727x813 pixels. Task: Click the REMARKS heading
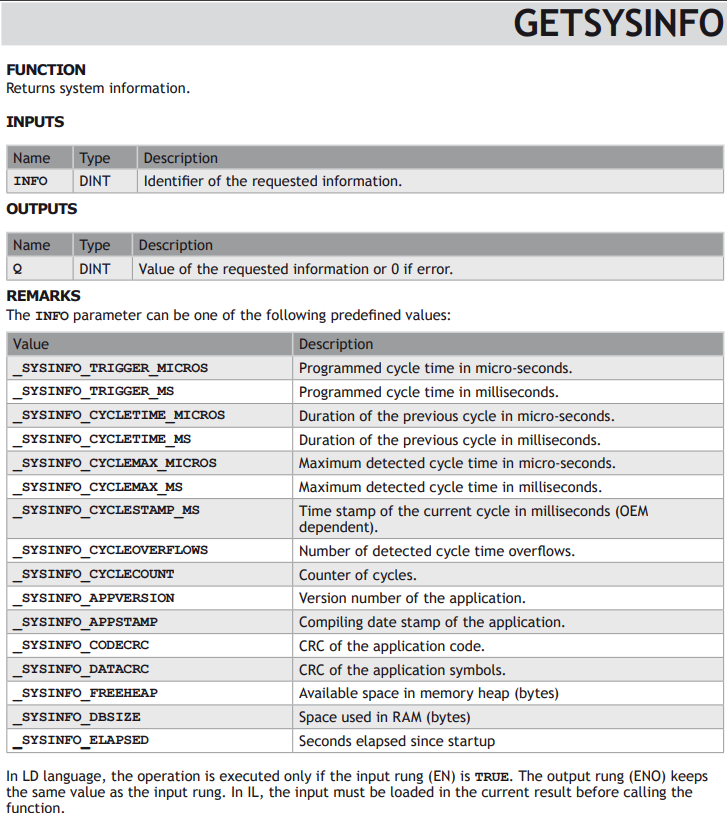[44, 296]
